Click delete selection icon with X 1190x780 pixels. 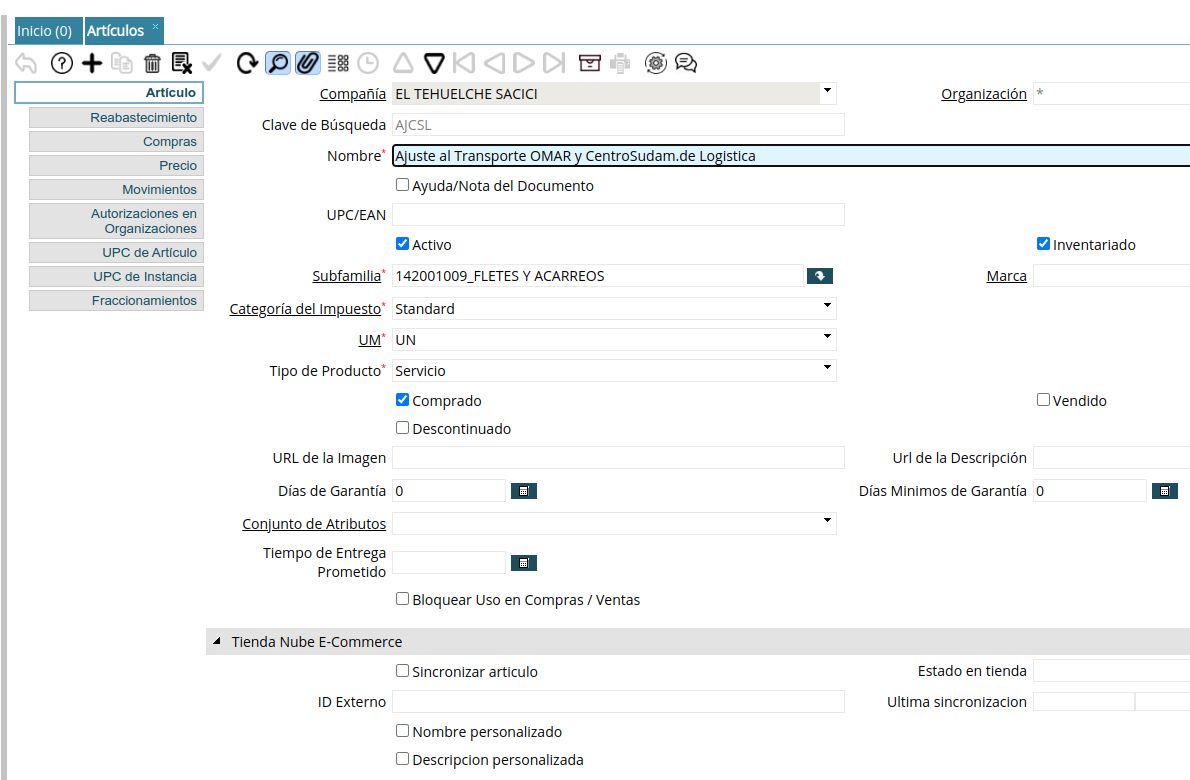[x=182, y=63]
